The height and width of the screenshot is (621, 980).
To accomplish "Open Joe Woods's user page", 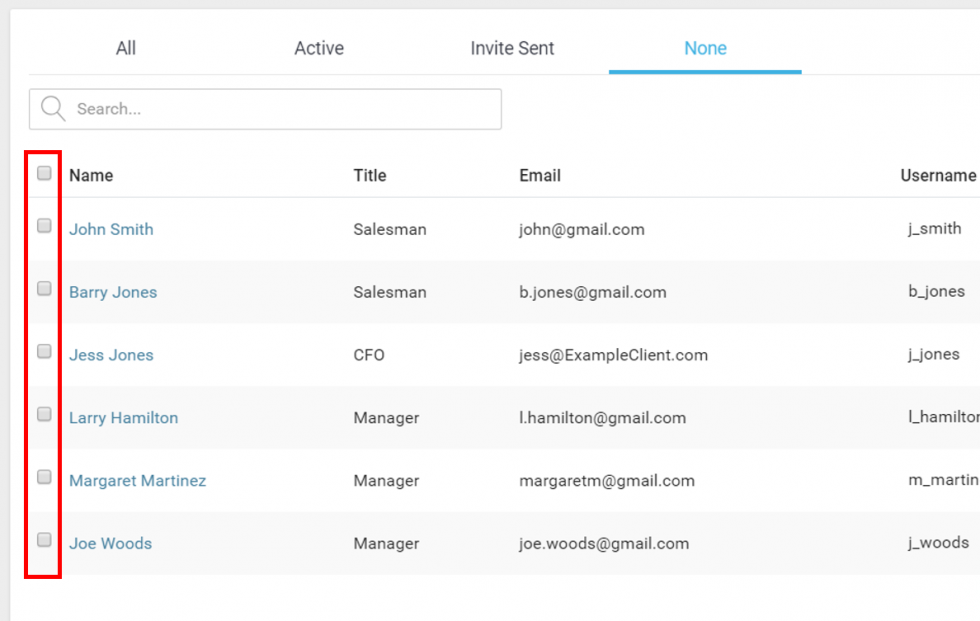I will click(110, 544).
